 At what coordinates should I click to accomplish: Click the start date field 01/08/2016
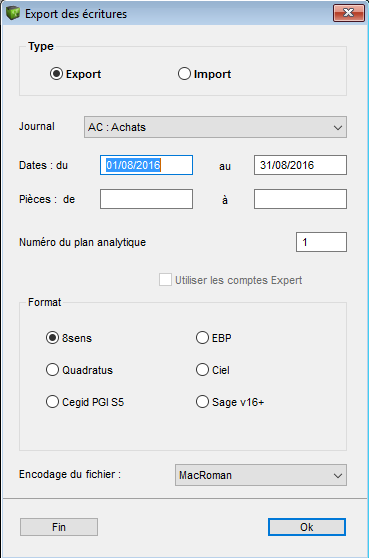[x=146, y=165]
